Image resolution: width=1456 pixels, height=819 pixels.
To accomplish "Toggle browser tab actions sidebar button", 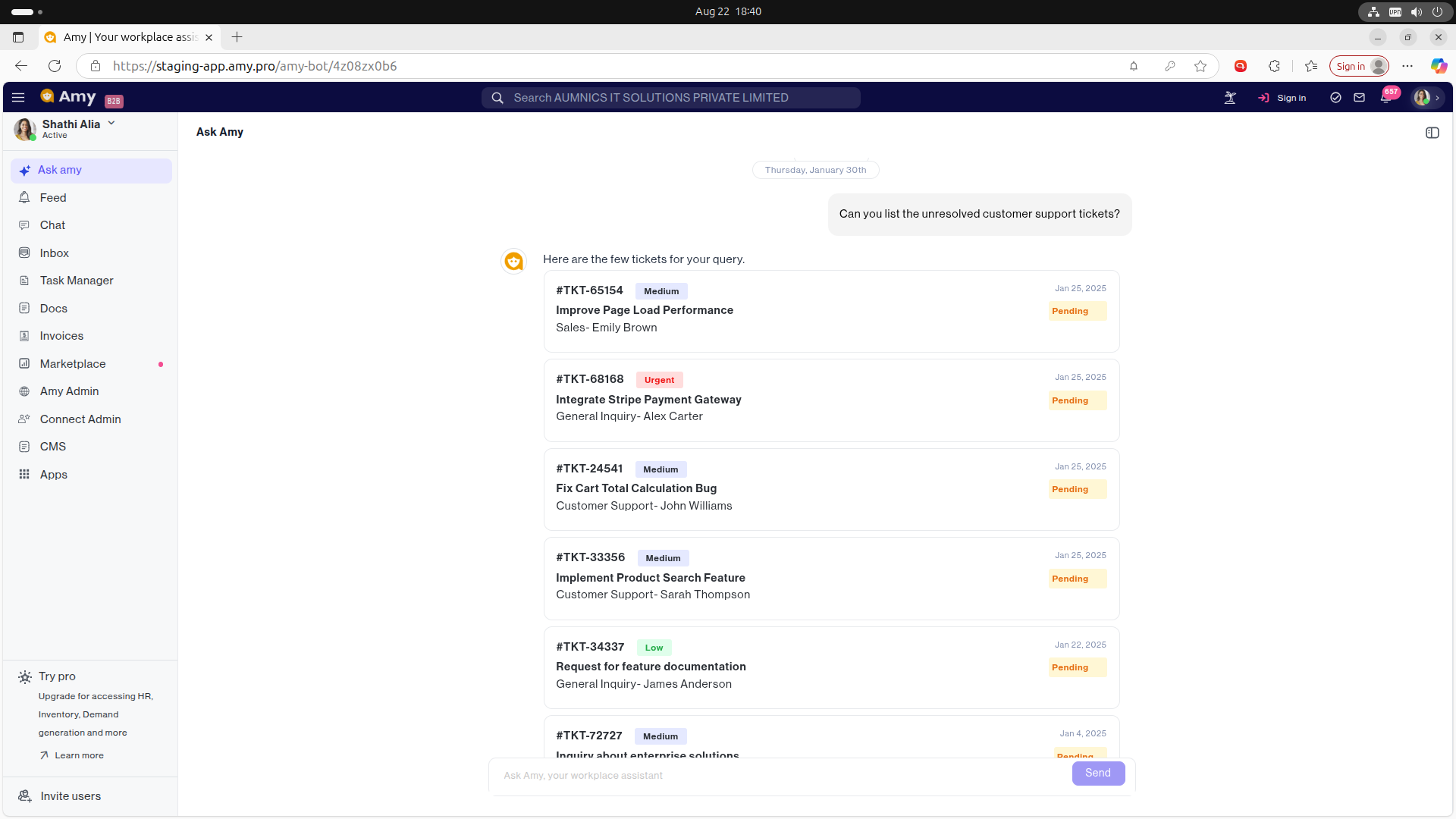I will pyautogui.click(x=18, y=37).
